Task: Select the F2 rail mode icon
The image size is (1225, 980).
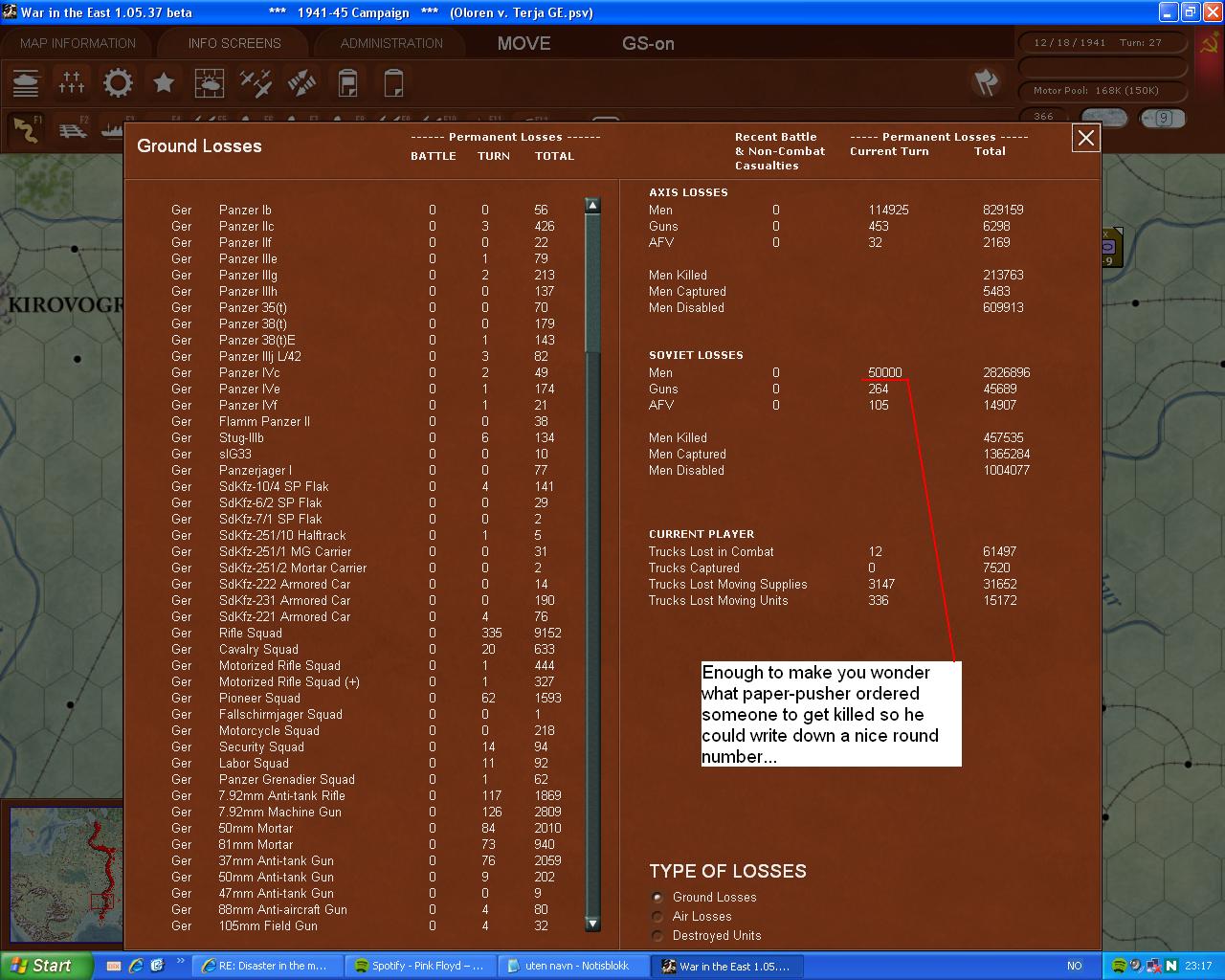Action: (72, 129)
